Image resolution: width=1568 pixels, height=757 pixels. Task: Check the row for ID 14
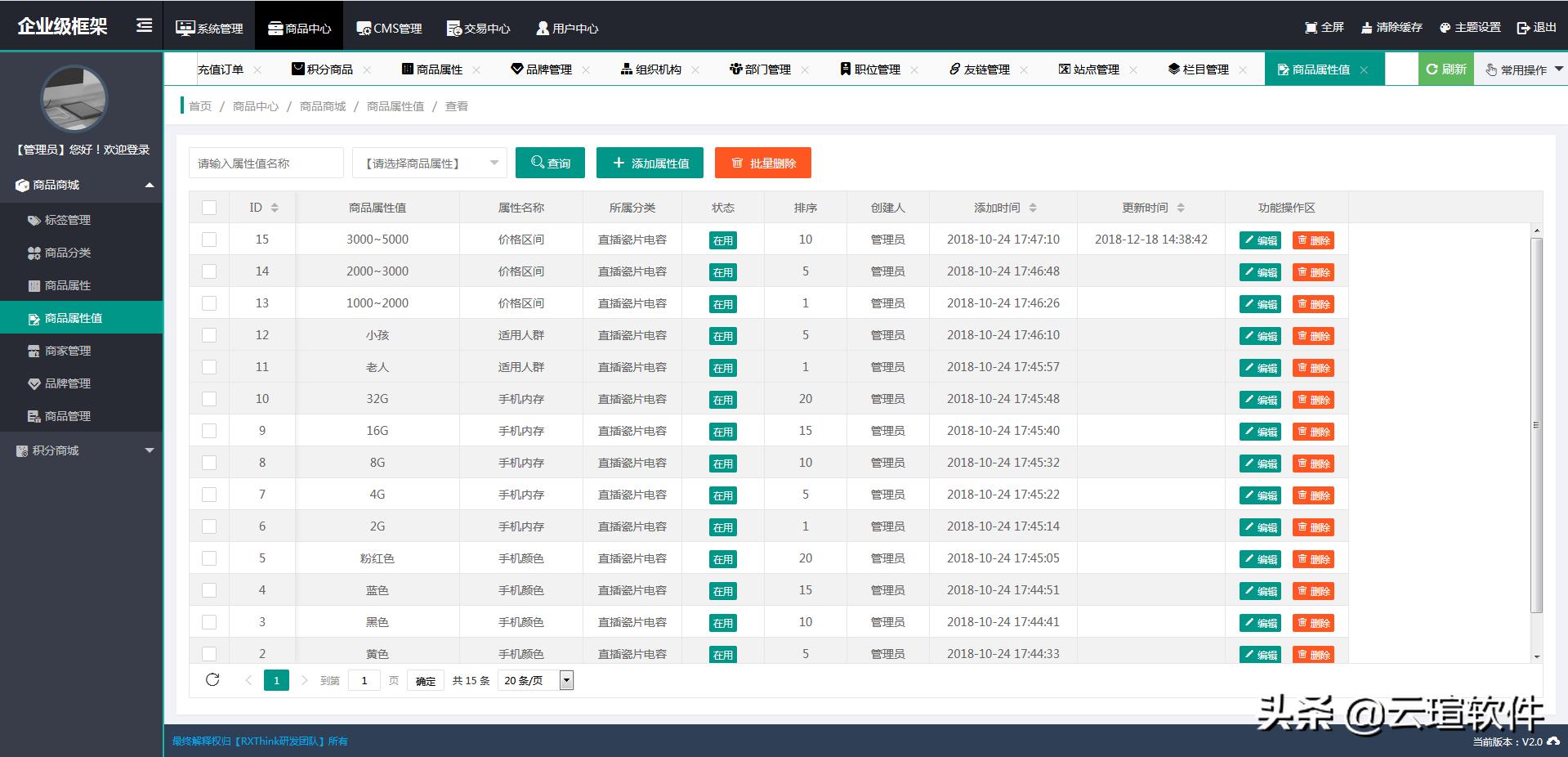coord(209,271)
